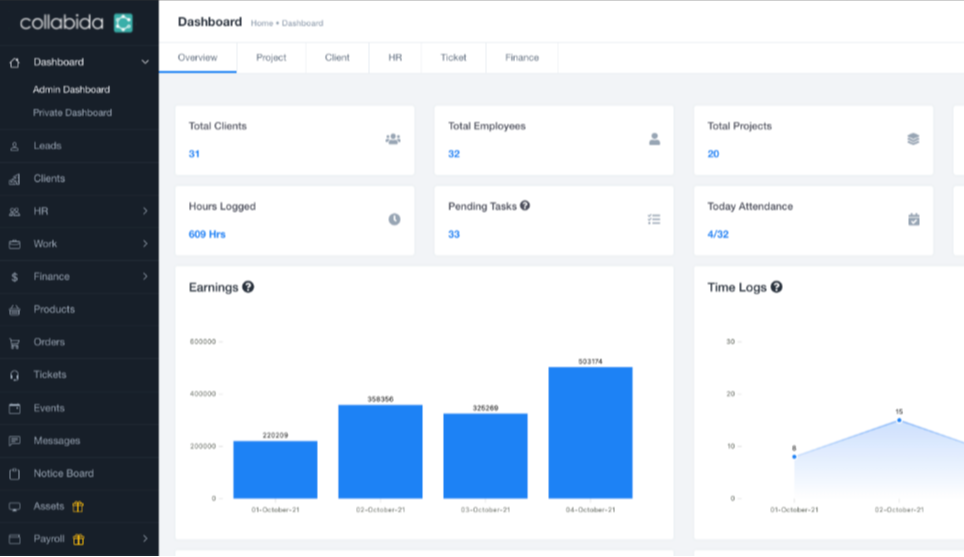Screen dimensions: 964x557
Task: Click the Orders cart icon in sidebar
Action: click(x=14, y=343)
